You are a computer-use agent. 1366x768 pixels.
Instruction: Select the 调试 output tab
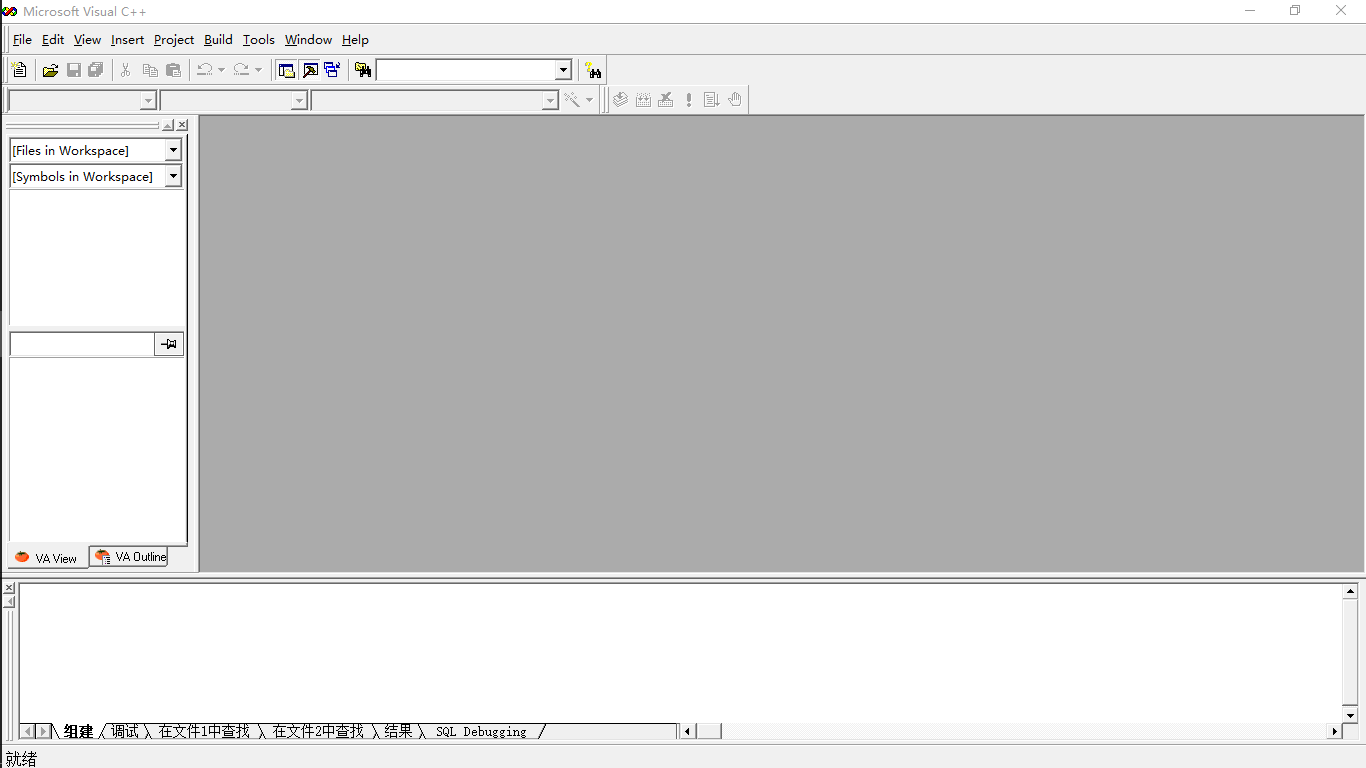[x=125, y=732]
